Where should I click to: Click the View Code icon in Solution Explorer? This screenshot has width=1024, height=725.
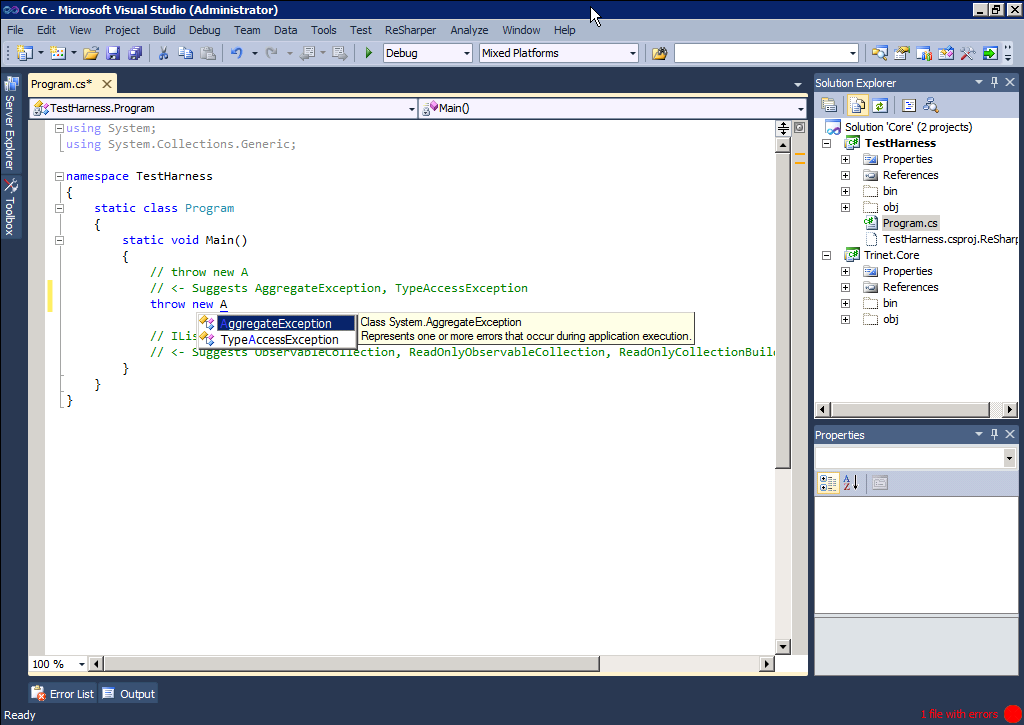click(x=909, y=105)
